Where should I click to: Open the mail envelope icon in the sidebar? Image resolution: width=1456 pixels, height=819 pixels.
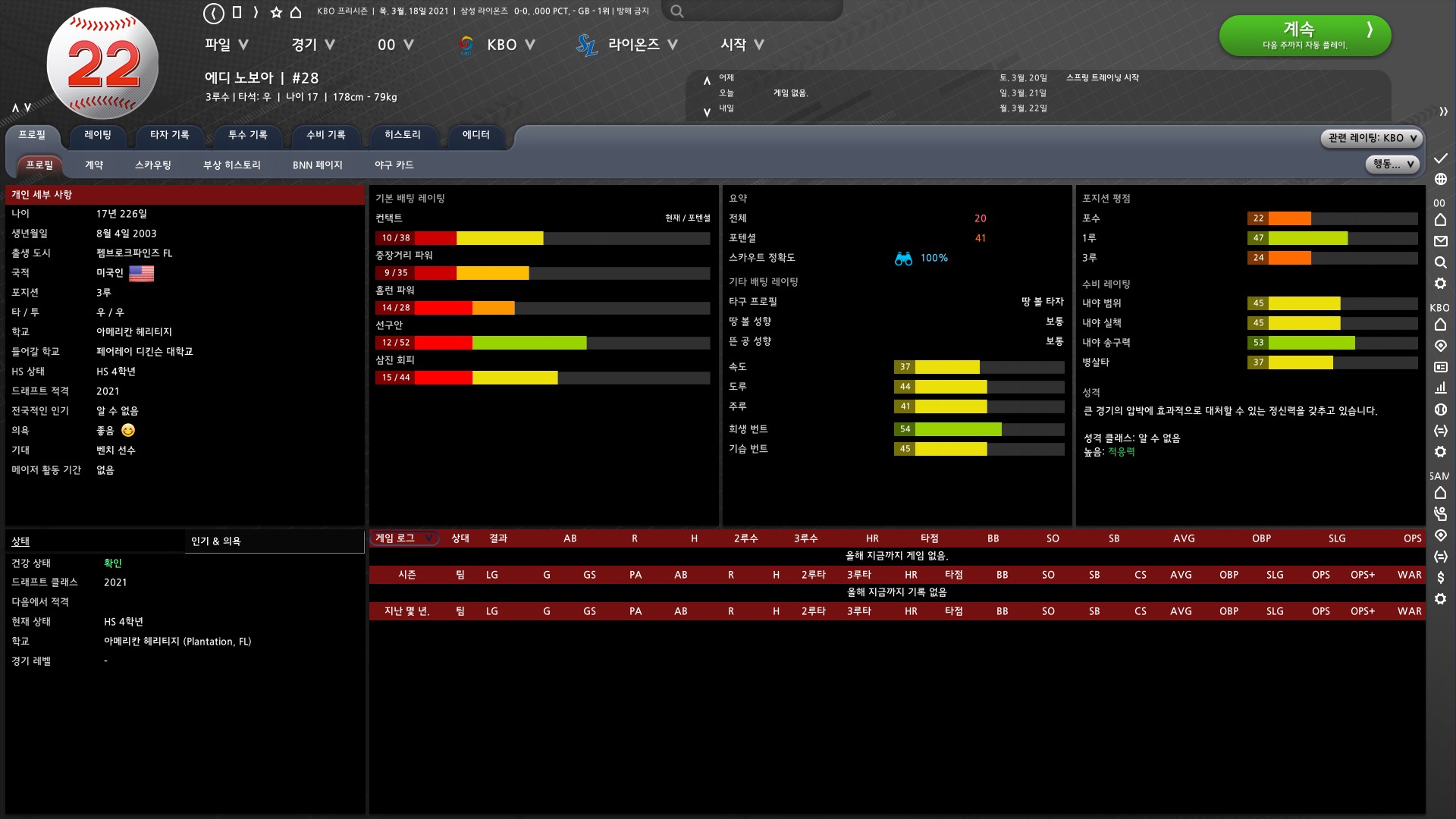tap(1440, 241)
